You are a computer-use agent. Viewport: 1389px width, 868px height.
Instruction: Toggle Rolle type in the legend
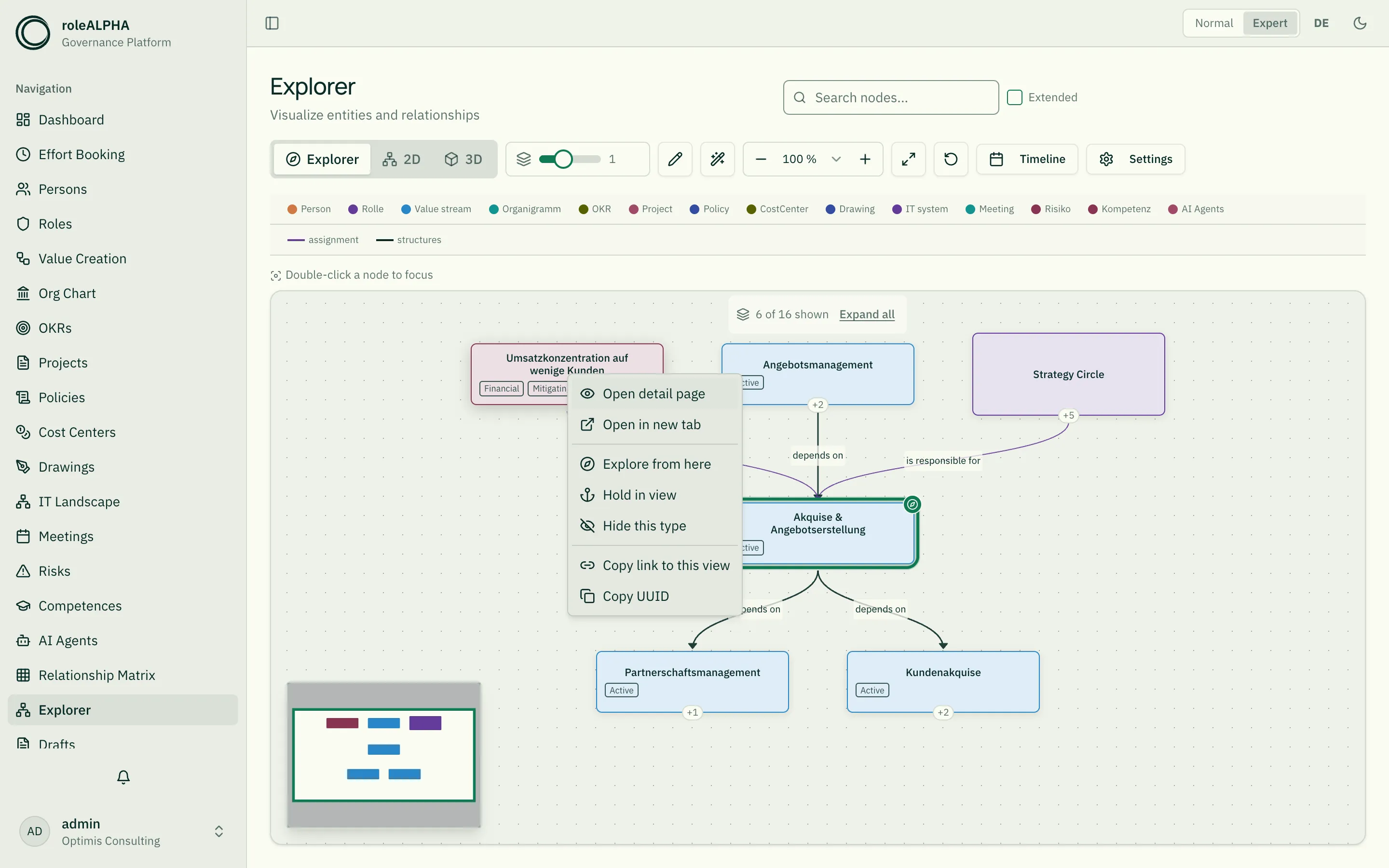(366, 209)
